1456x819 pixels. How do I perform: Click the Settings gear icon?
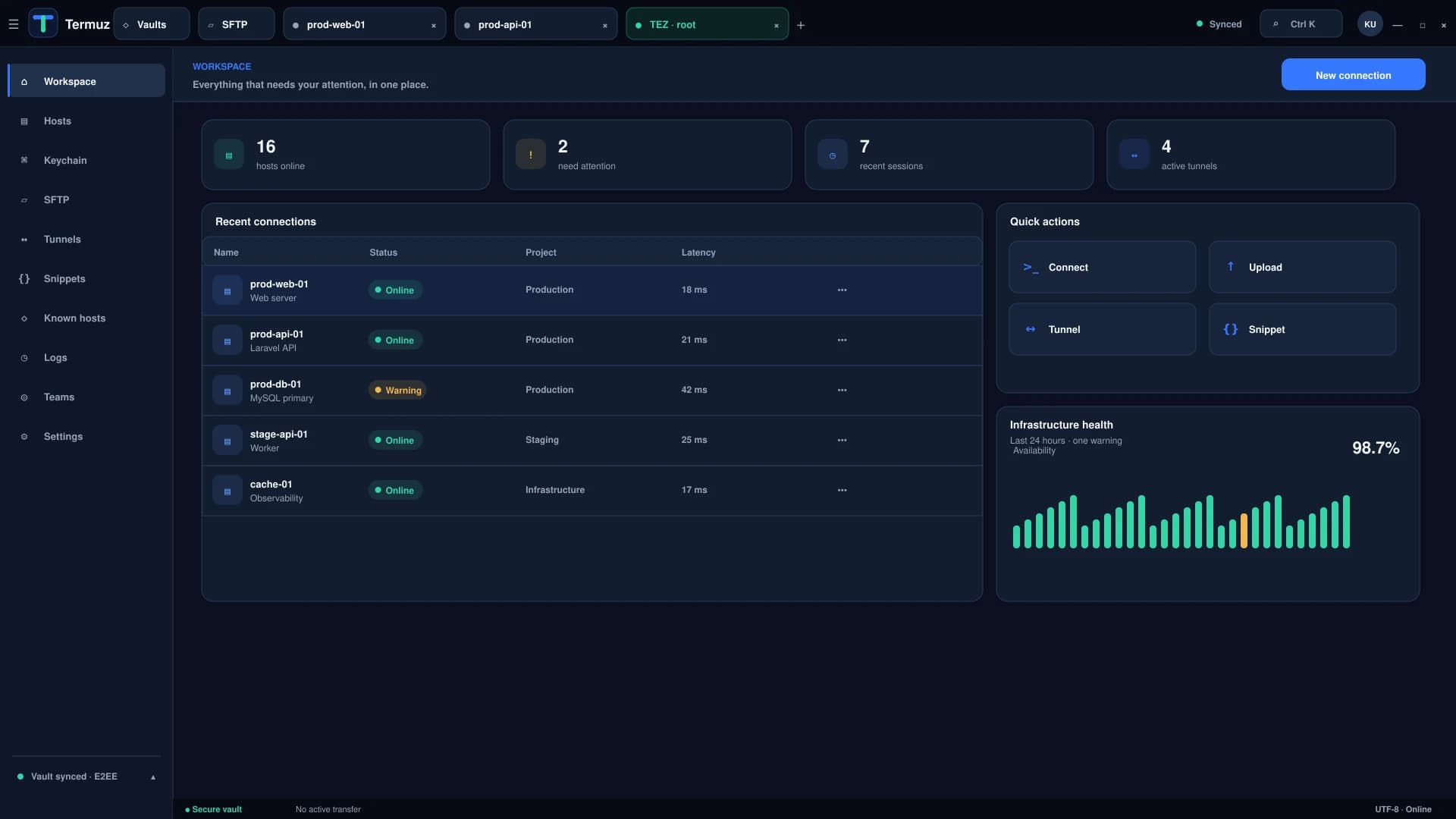pyautogui.click(x=24, y=437)
